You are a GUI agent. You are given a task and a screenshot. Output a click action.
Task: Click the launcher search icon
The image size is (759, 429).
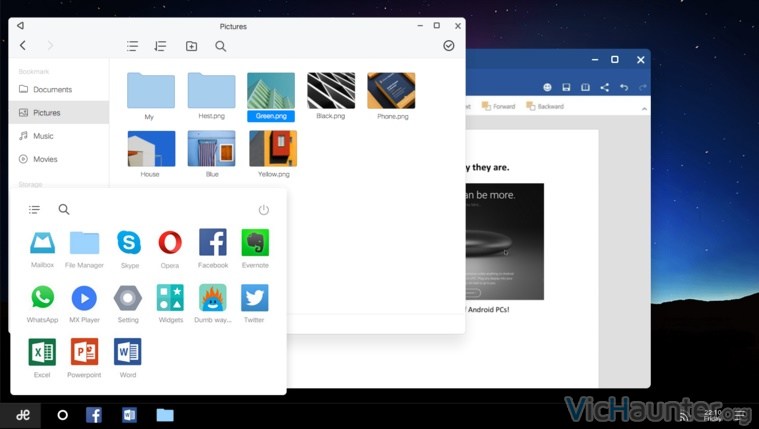click(x=64, y=209)
